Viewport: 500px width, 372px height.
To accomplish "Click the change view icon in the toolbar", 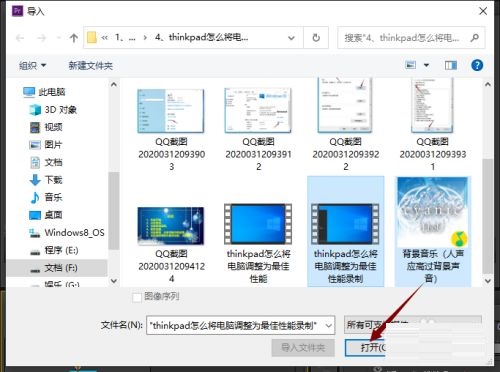I will point(410,65).
